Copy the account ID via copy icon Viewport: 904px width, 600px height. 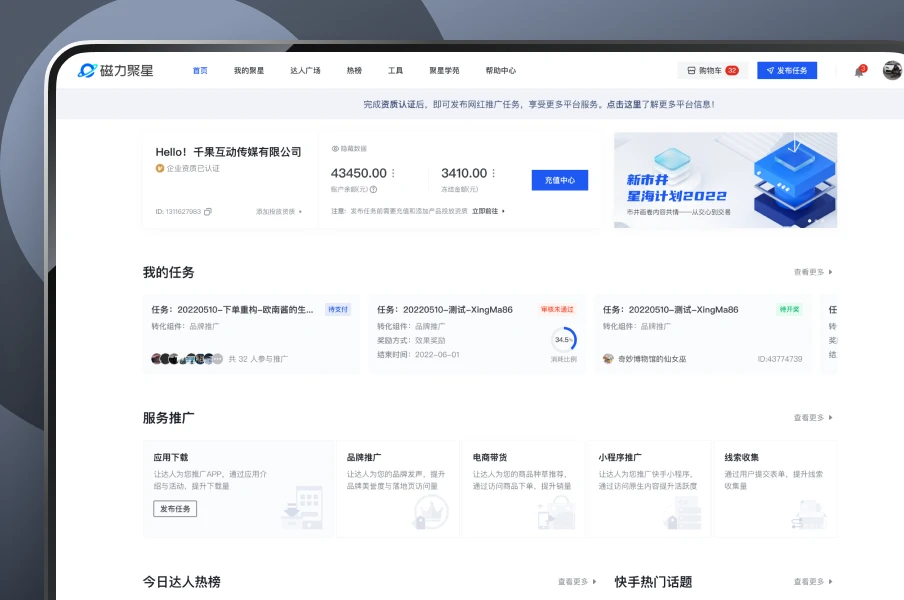click(208, 212)
